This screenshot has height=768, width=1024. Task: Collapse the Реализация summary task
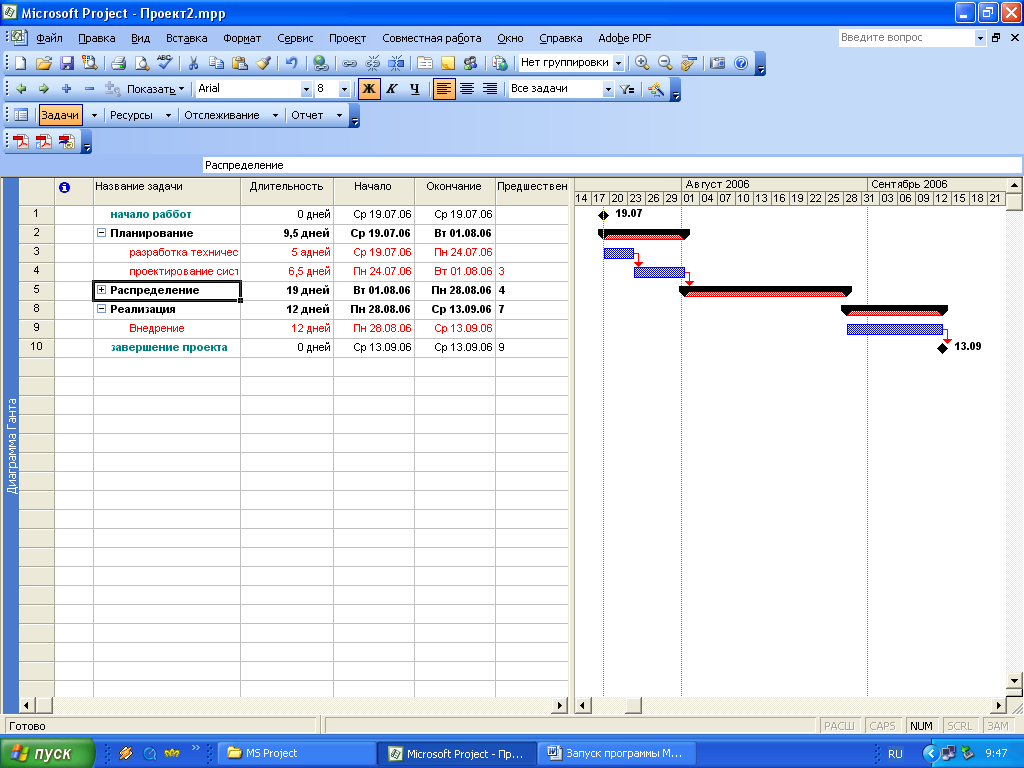point(101,309)
